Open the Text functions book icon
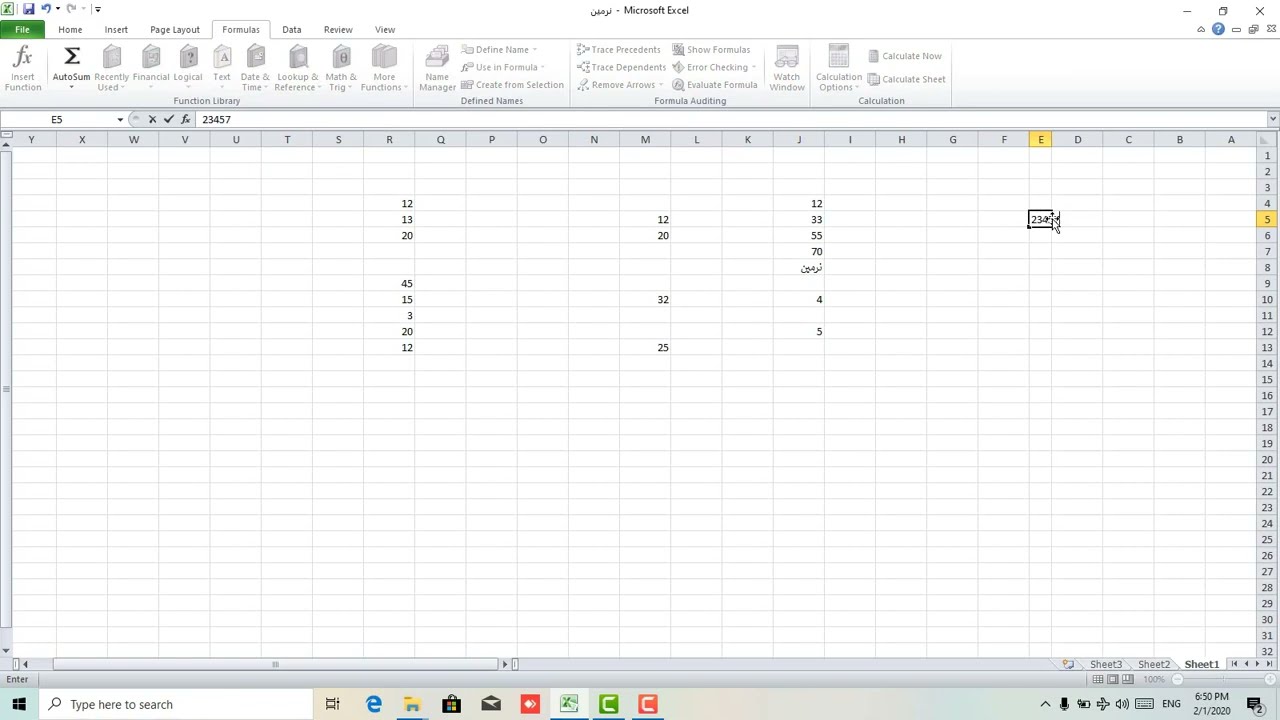The width and height of the screenshot is (1280, 720). (222, 58)
